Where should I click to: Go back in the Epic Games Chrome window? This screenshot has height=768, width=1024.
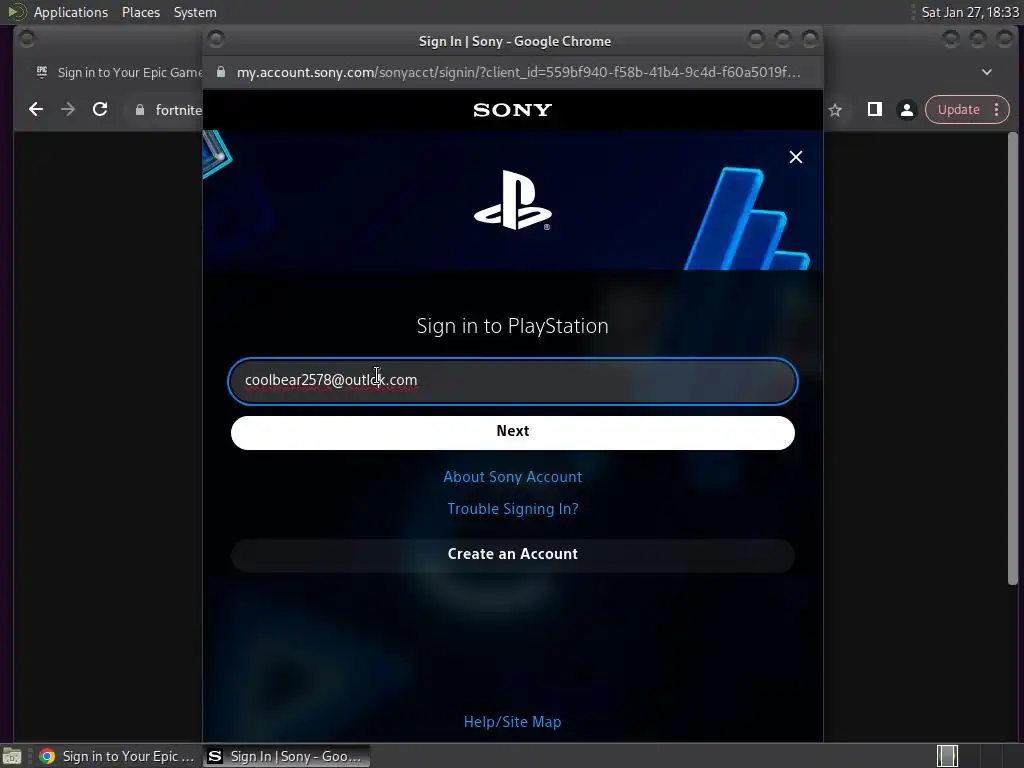click(36, 109)
